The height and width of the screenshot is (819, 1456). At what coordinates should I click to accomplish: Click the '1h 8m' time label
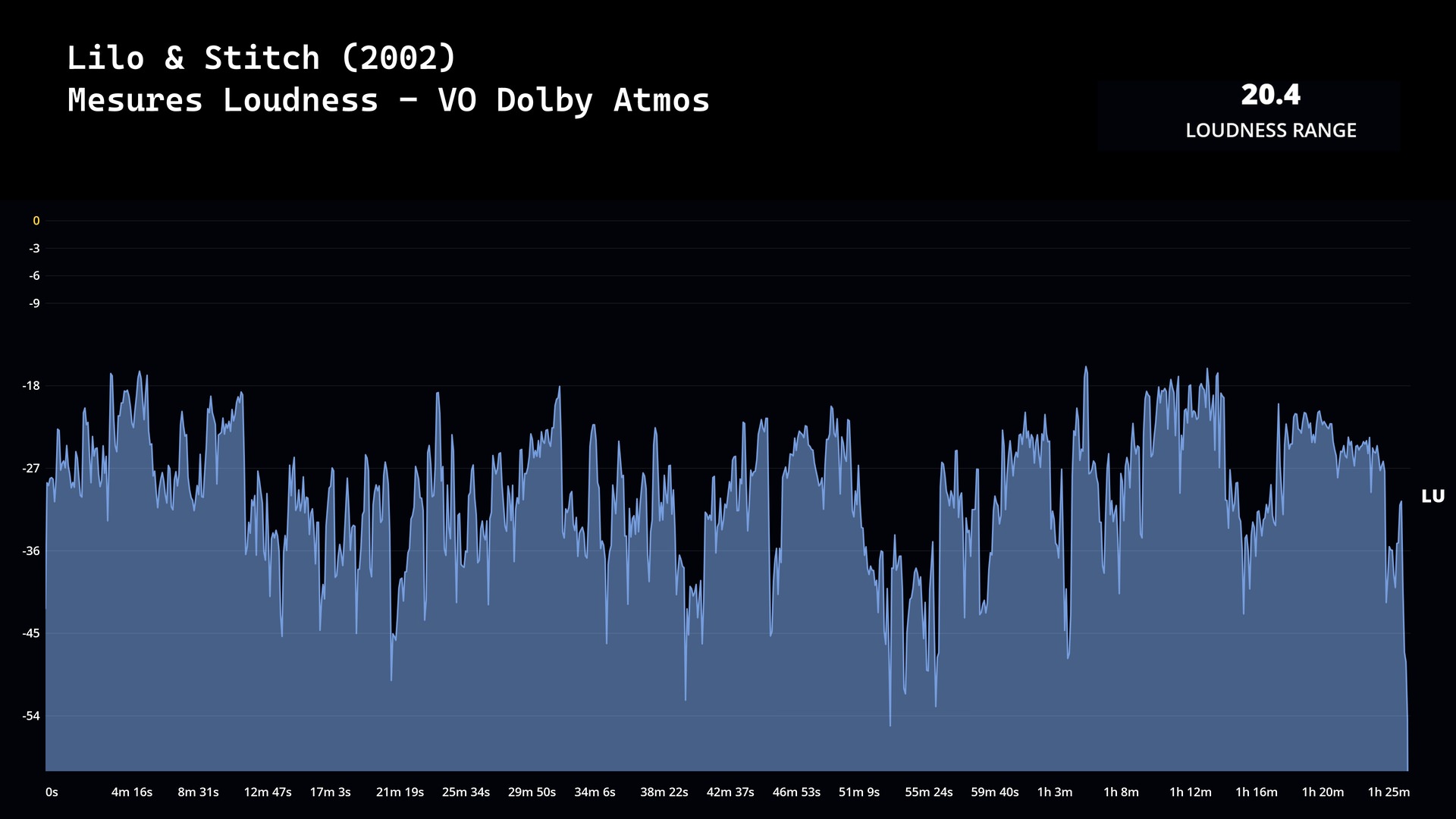[1121, 792]
